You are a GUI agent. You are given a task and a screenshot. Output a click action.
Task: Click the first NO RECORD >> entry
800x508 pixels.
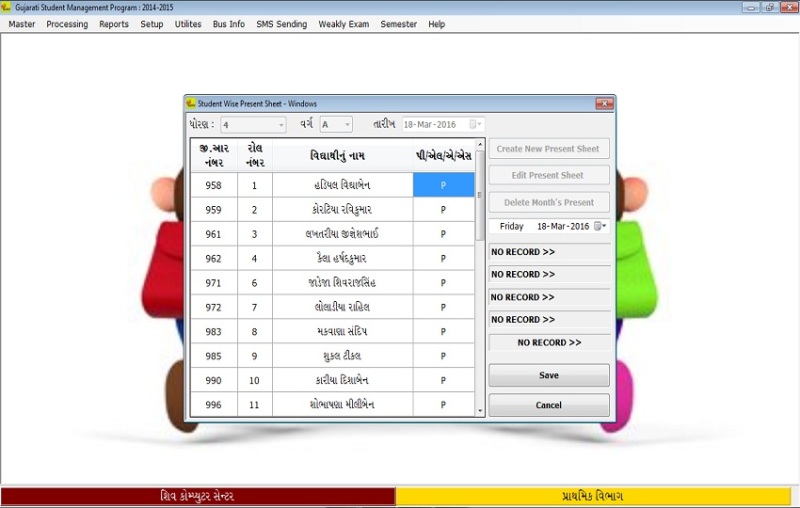548,252
